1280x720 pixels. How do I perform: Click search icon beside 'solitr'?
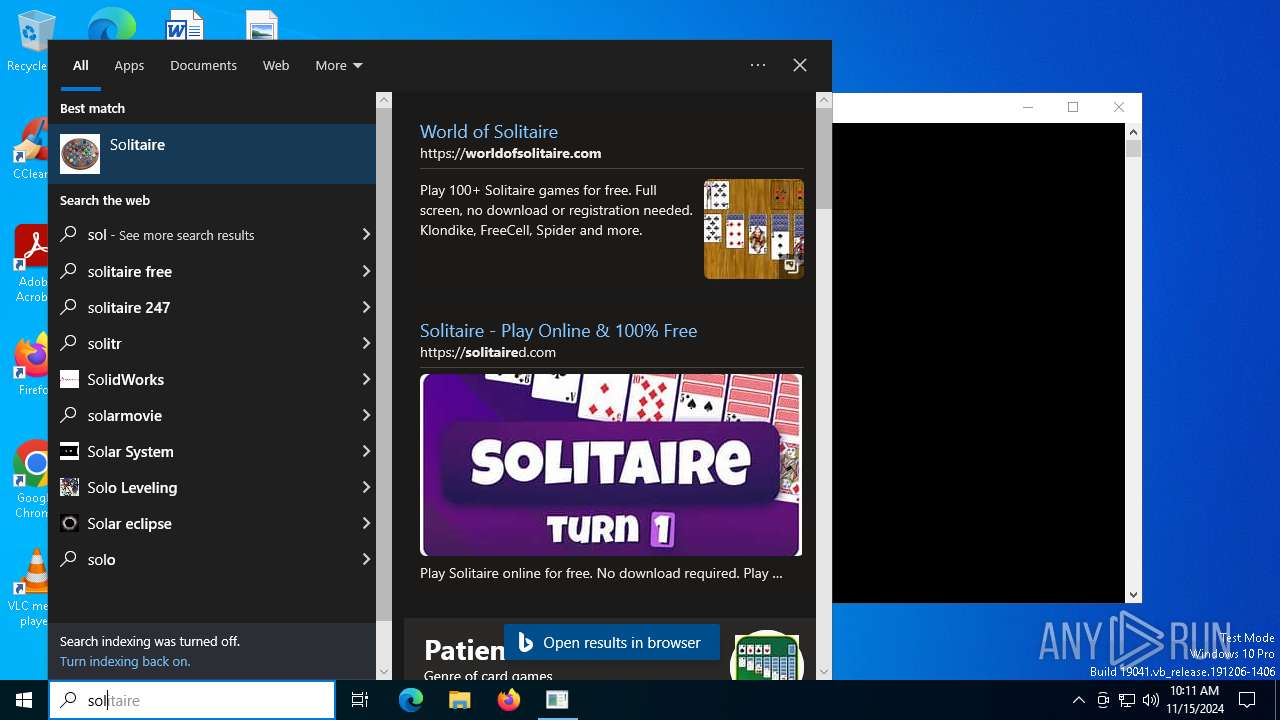point(69,343)
